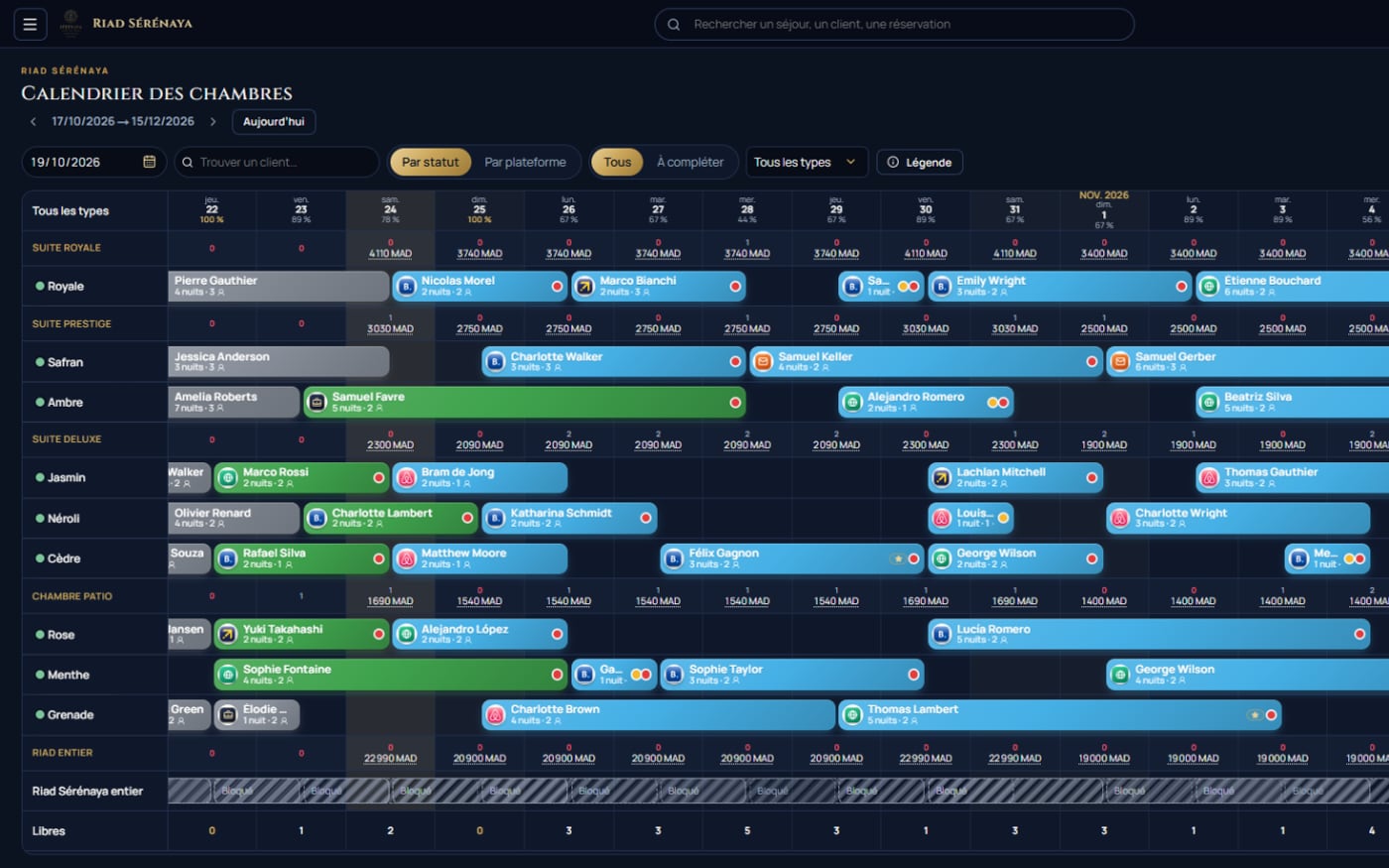Click the globe icon on George Wilson's Menthe reservation
Image resolution: width=1389 pixels, height=868 pixels.
click(1120, 675)
